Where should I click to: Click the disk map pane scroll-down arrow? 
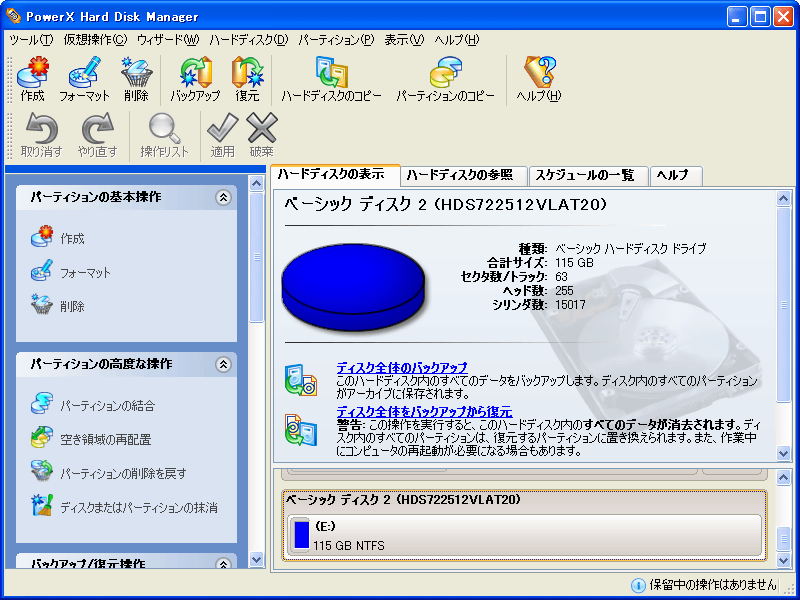pos(783,560)
